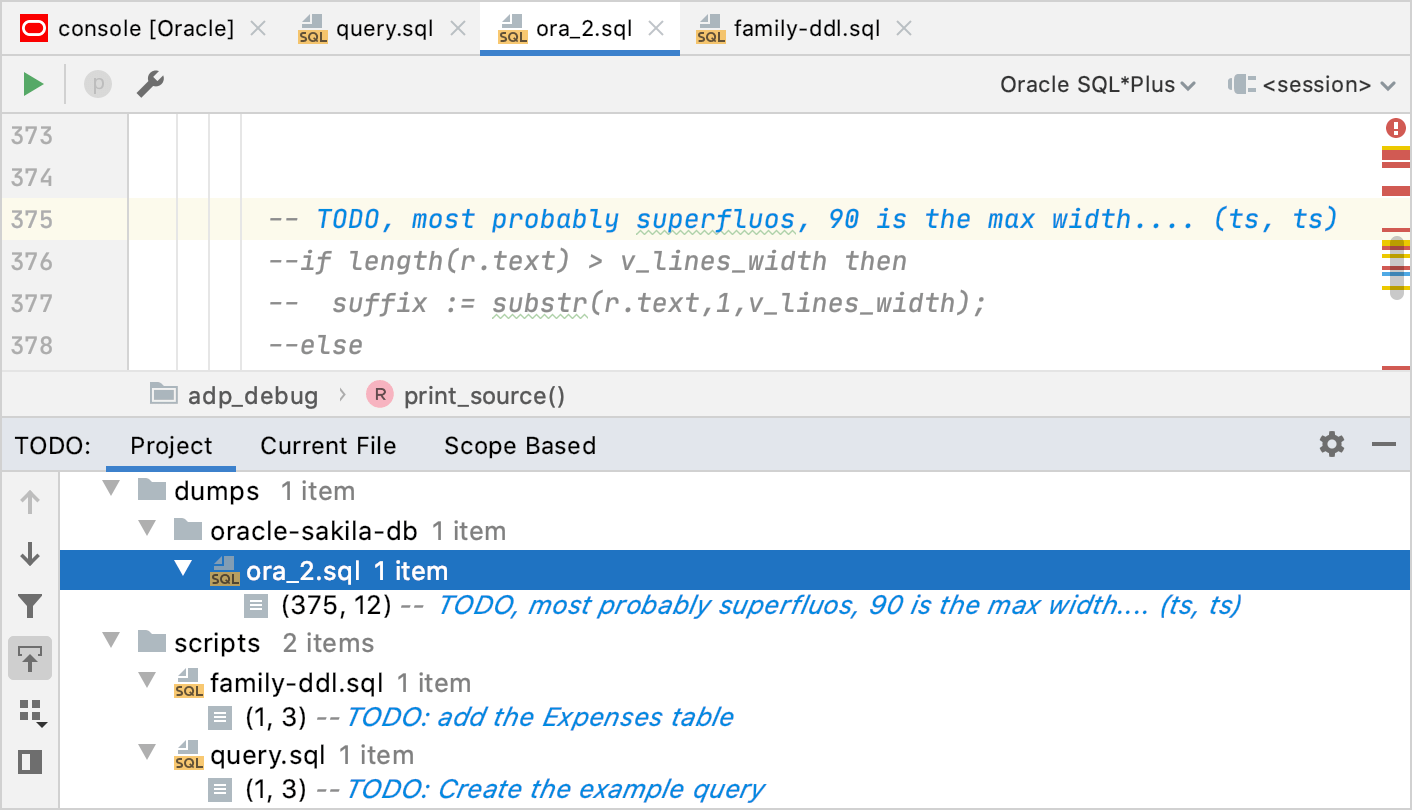Screen dimensions: 1412x810
Task: Collapse the scripts folder node
Action: tap(111, 642)
